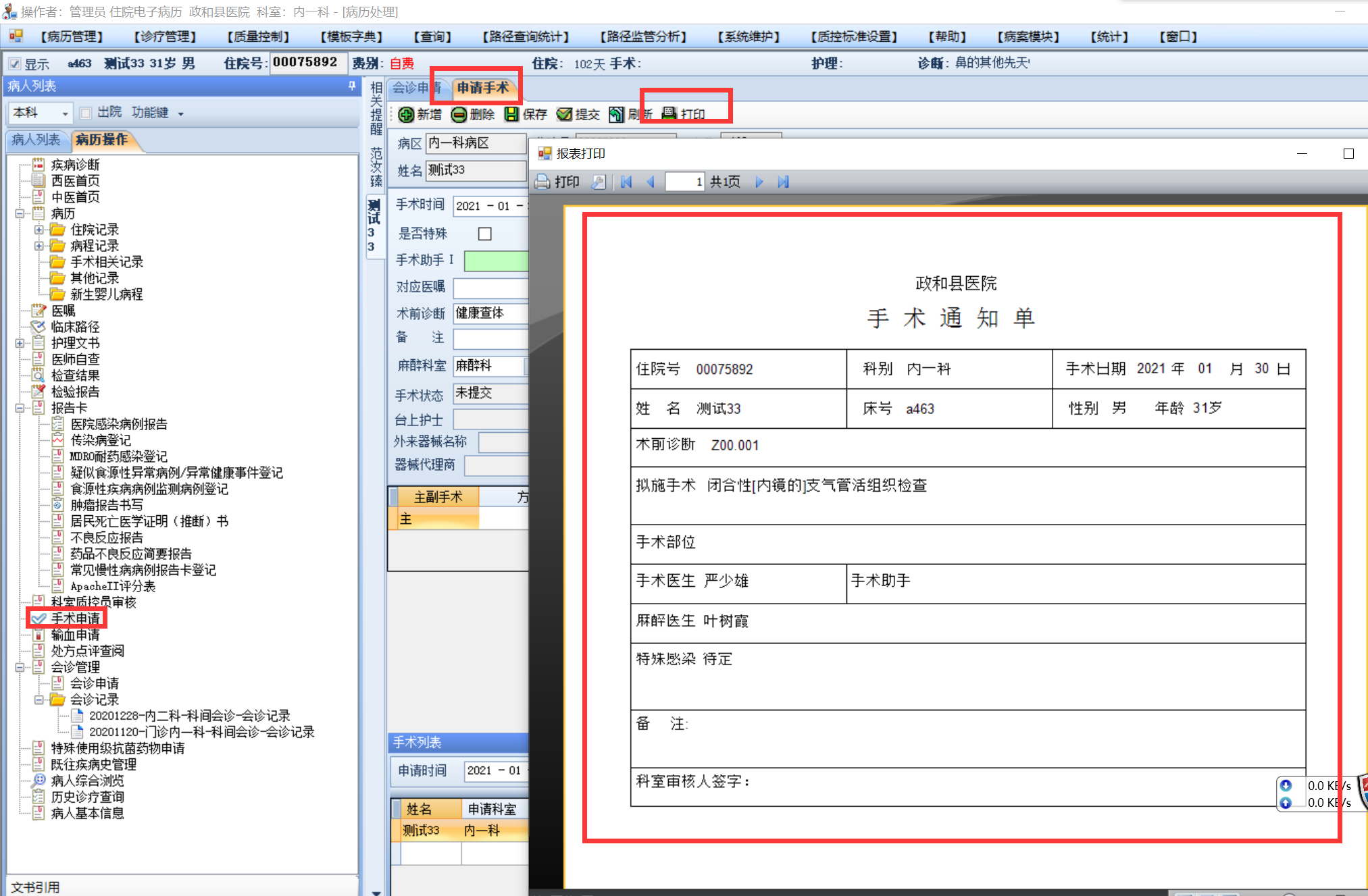The width and height of the screenshot is (1368, 896).
Task: Expand the 住院记录 folder
Action: coord(39,230)
